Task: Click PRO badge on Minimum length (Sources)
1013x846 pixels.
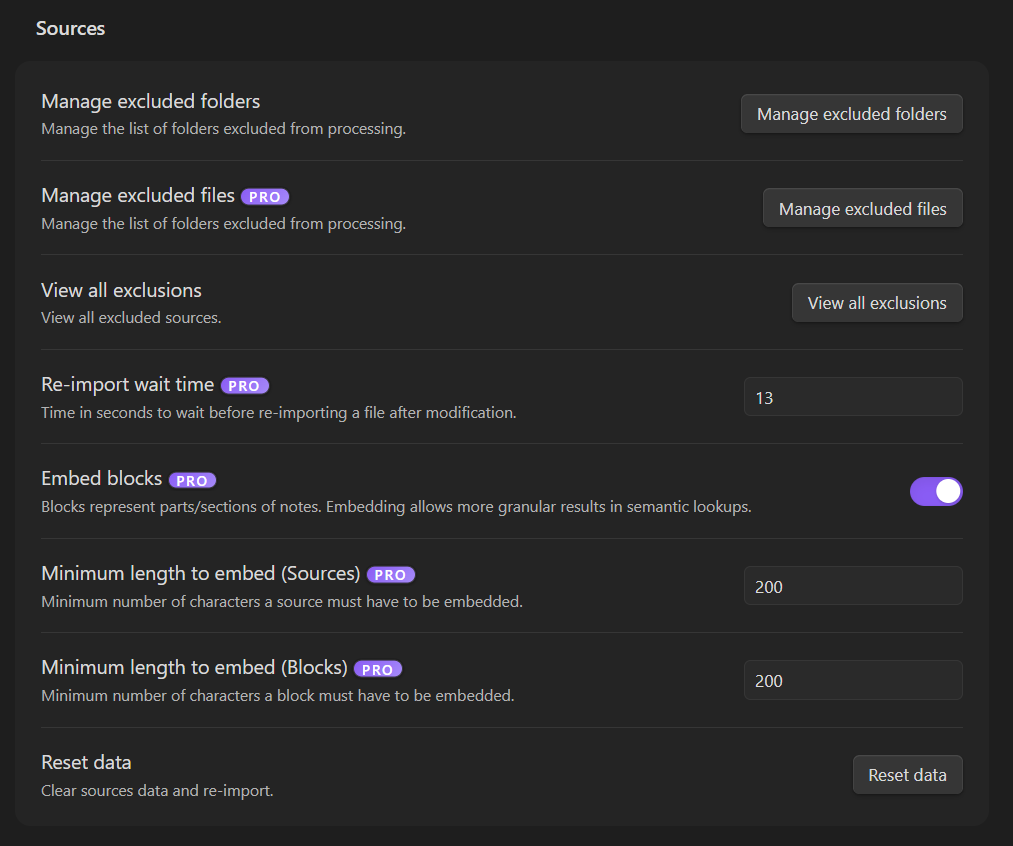Action: click(390, 575)
